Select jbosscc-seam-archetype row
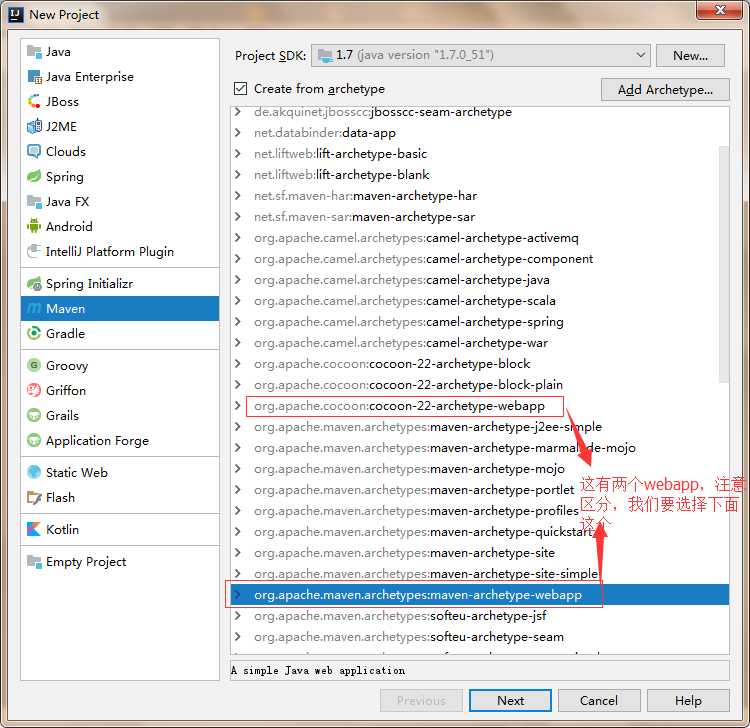Screen dimensions: 750x728 pyautogui.click(x=480, y=112)
